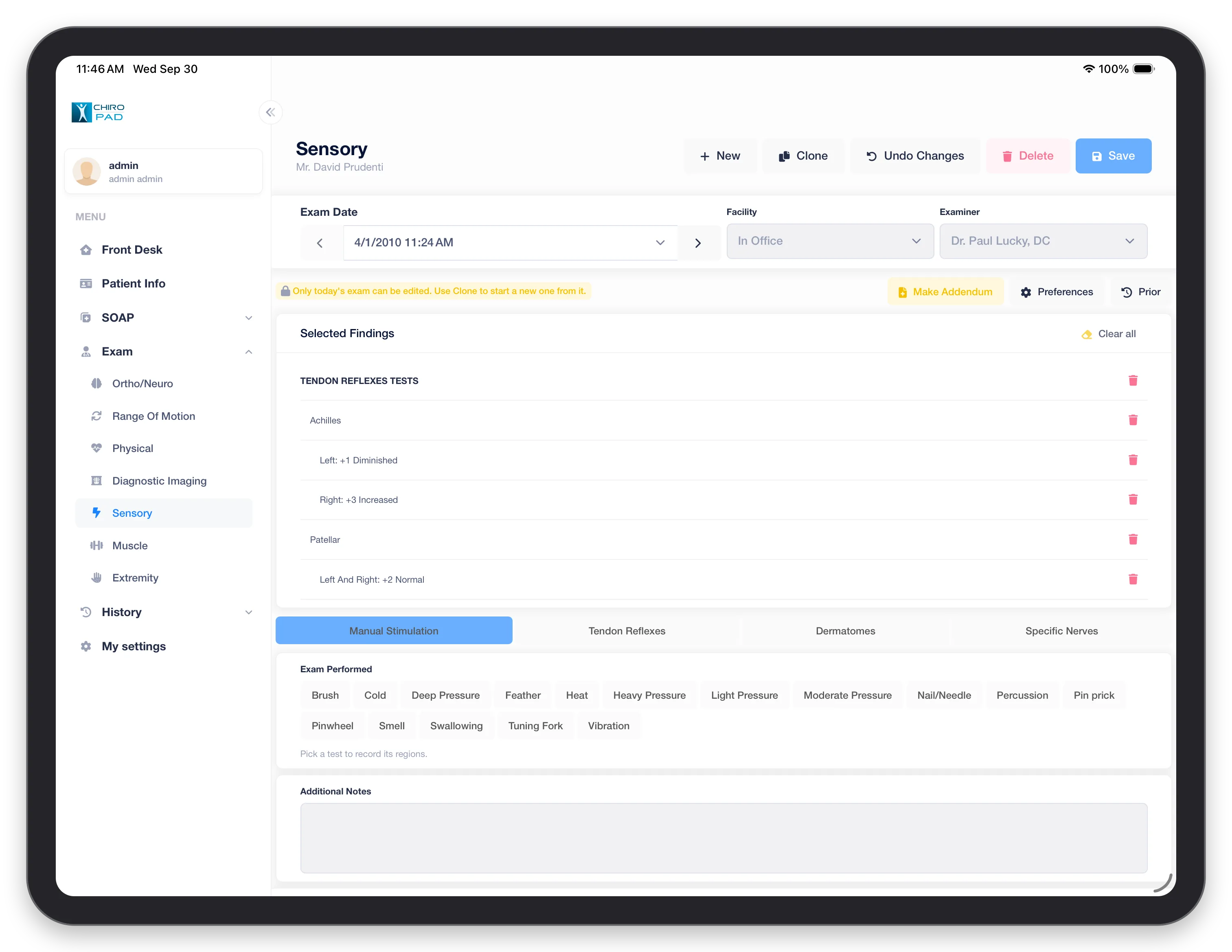
Task: Navigate to Range Of Motion exam
Action: tap(164, 416)
